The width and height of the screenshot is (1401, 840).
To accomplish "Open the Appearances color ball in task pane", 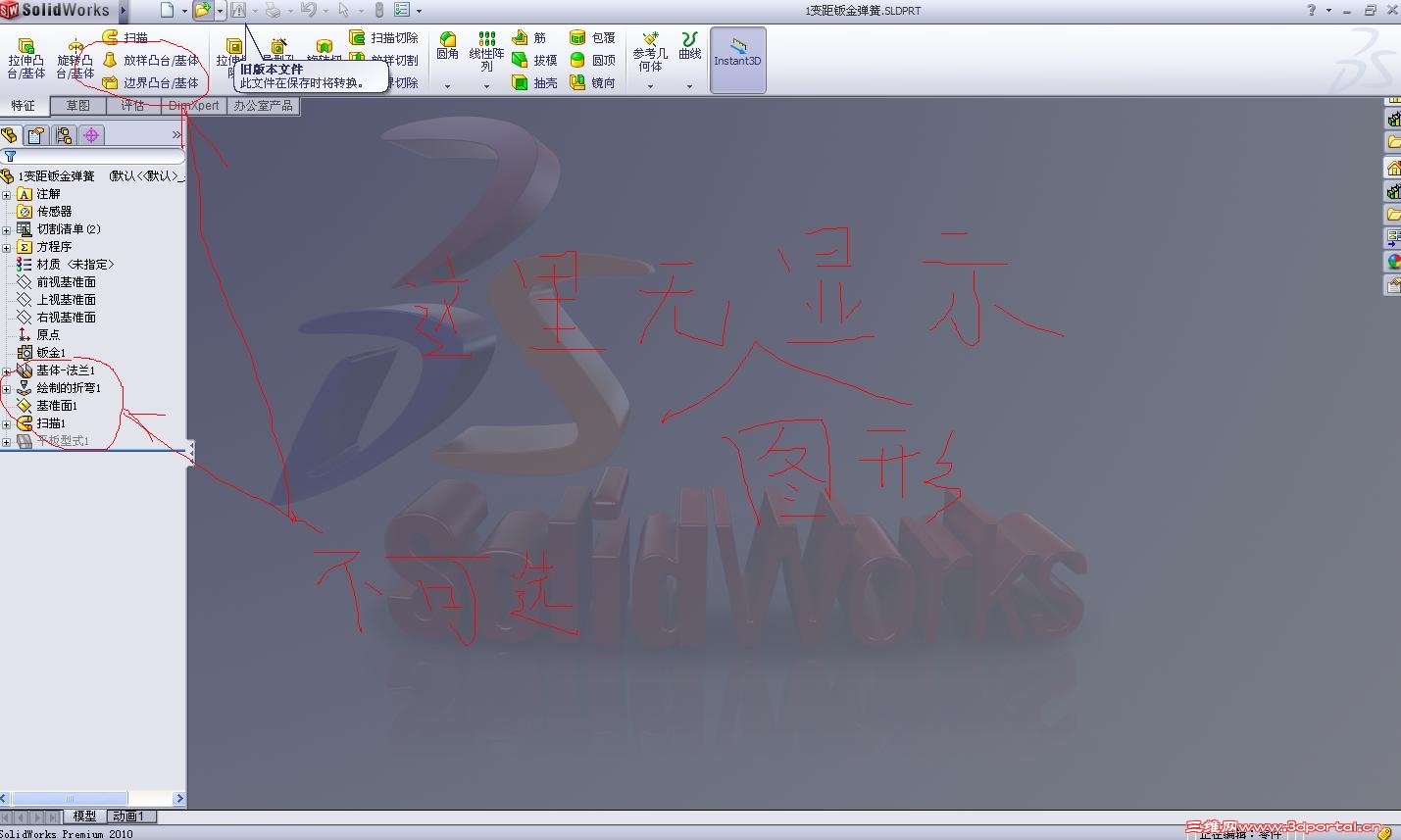I will (x=1393, y=262).
